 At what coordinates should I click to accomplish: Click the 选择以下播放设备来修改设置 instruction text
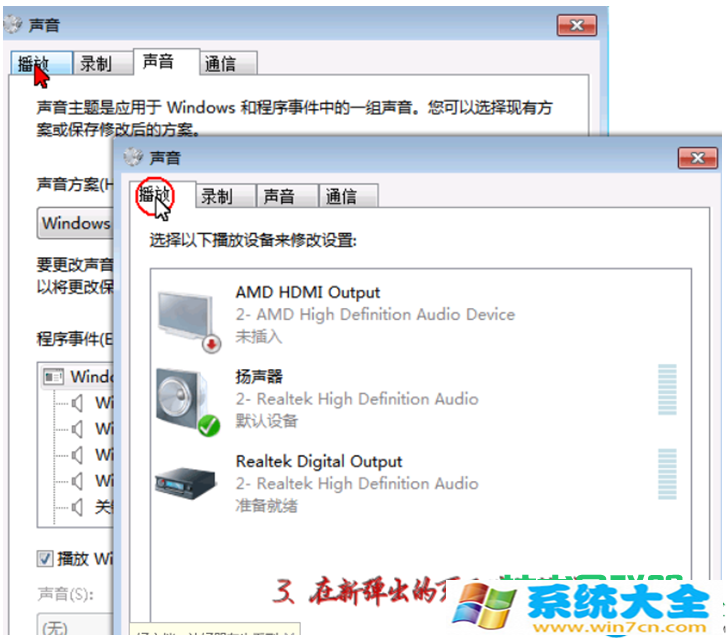pos(253,241)
